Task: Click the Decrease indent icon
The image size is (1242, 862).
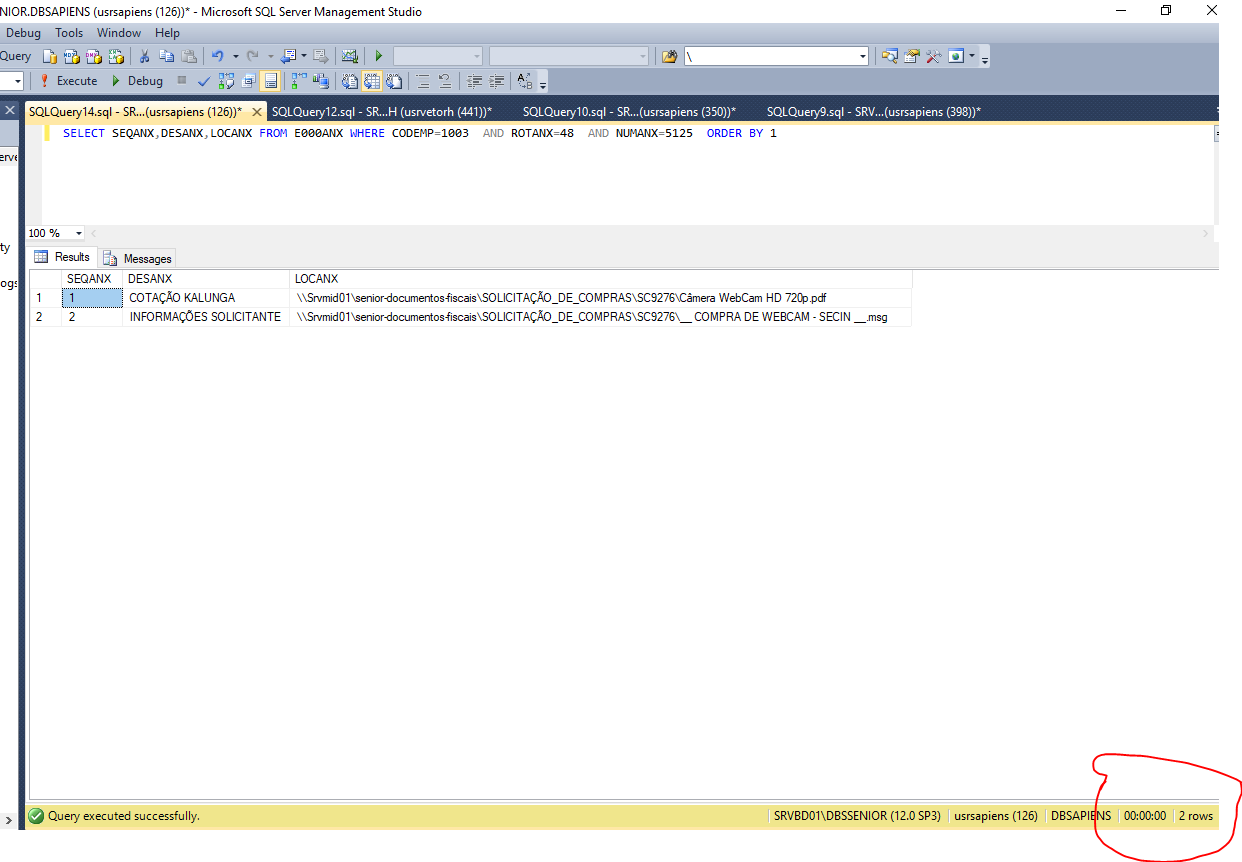Action: click(474, 81)
